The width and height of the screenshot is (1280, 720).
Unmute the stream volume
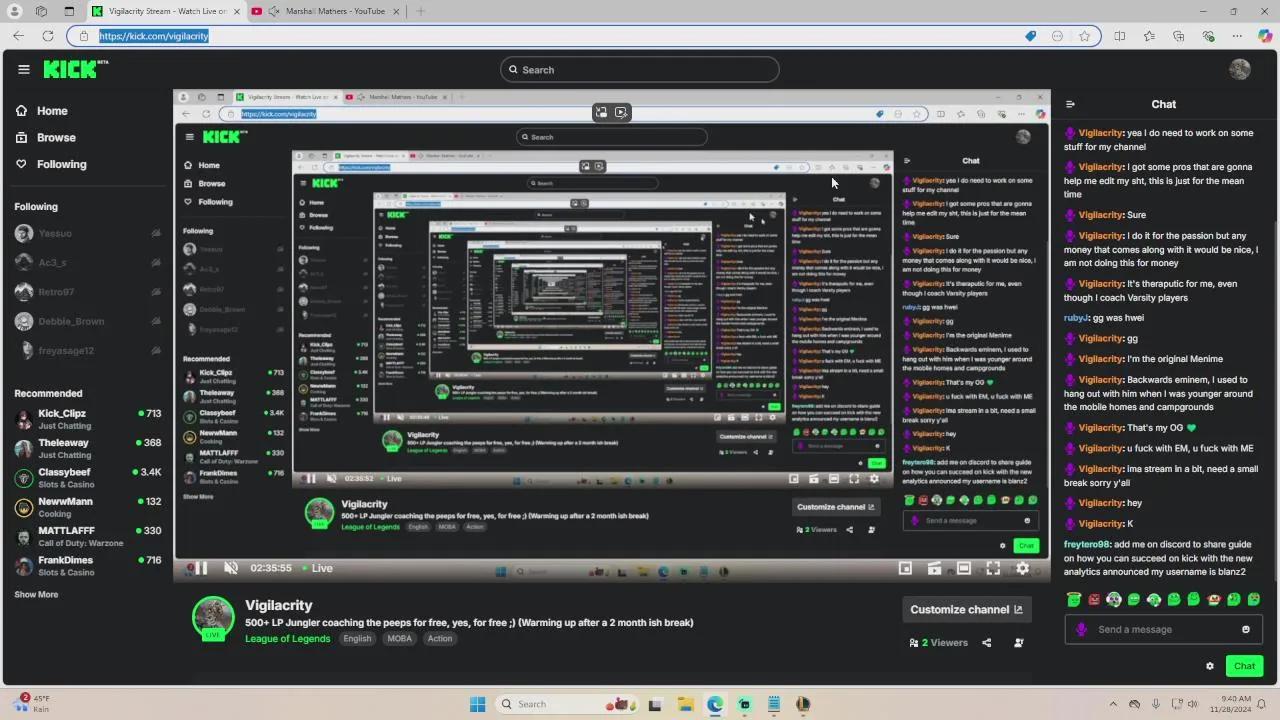[231, 568]
